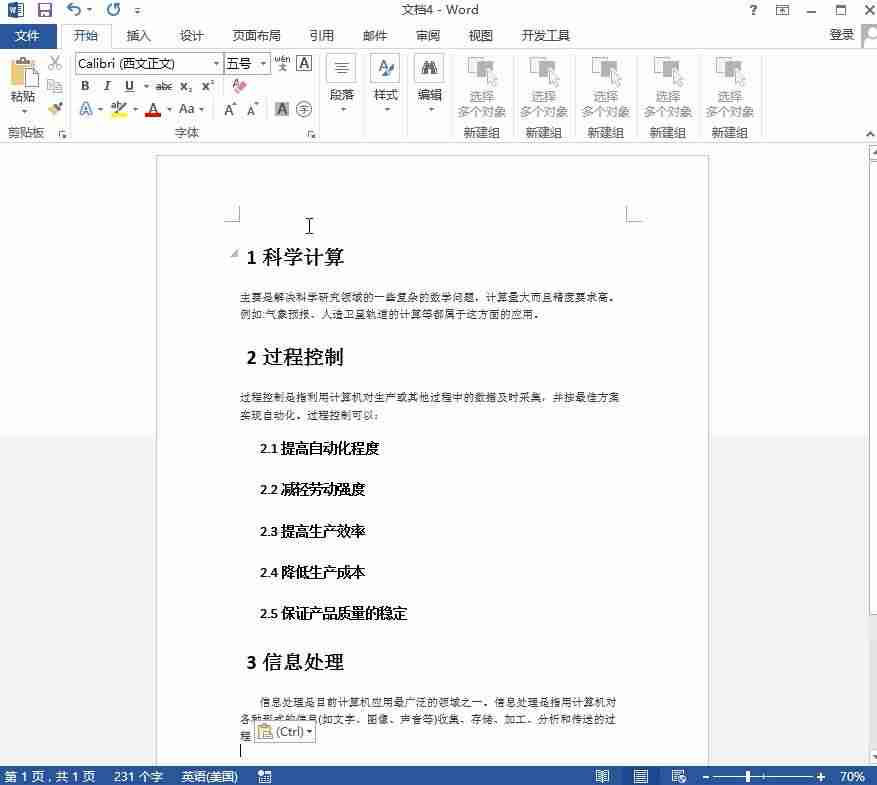The width and height of the screenshot is (877, 785).
Task: Switch to the 引用 (References) tab
Action: [x=322, y=36]
